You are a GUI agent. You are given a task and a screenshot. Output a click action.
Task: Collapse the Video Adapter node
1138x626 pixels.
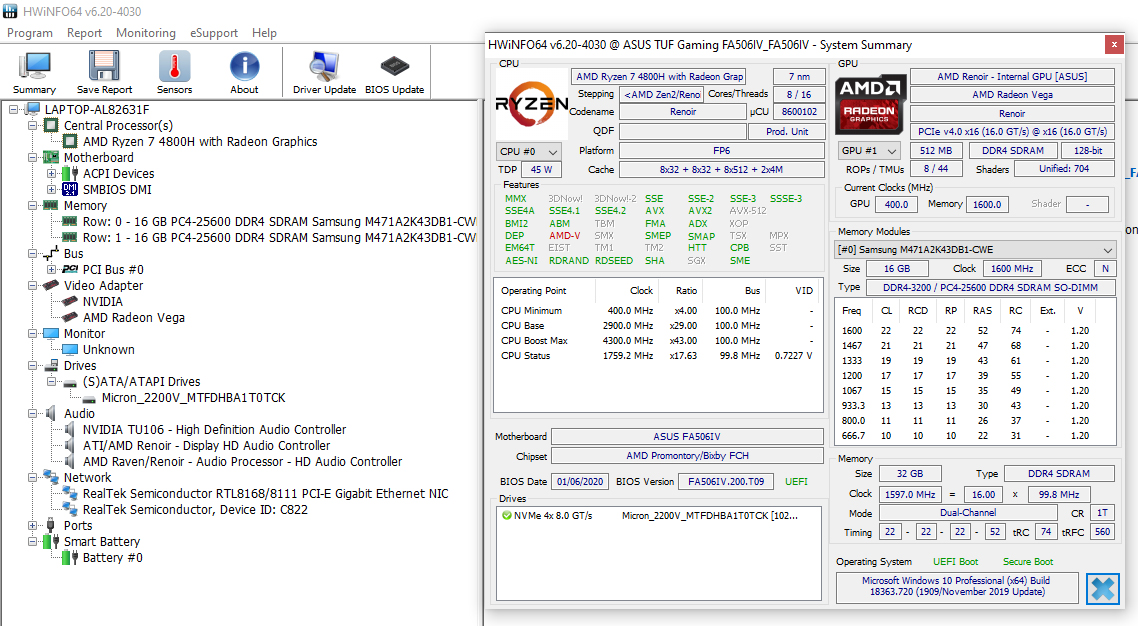coord(32,285)
